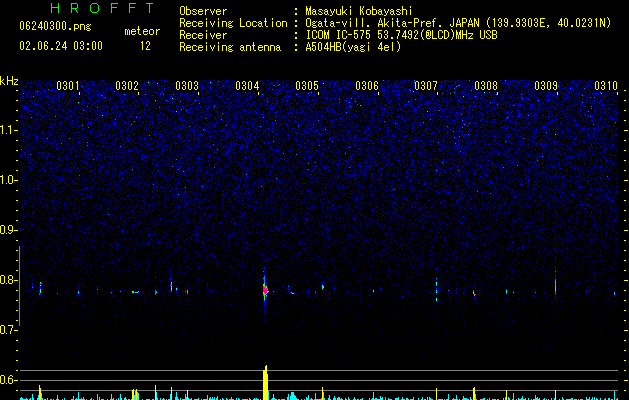This screenshot has height=400, width=629.
Task: Click the tall yellow intensity bar at 0304
Action: (x=265, y=382)
